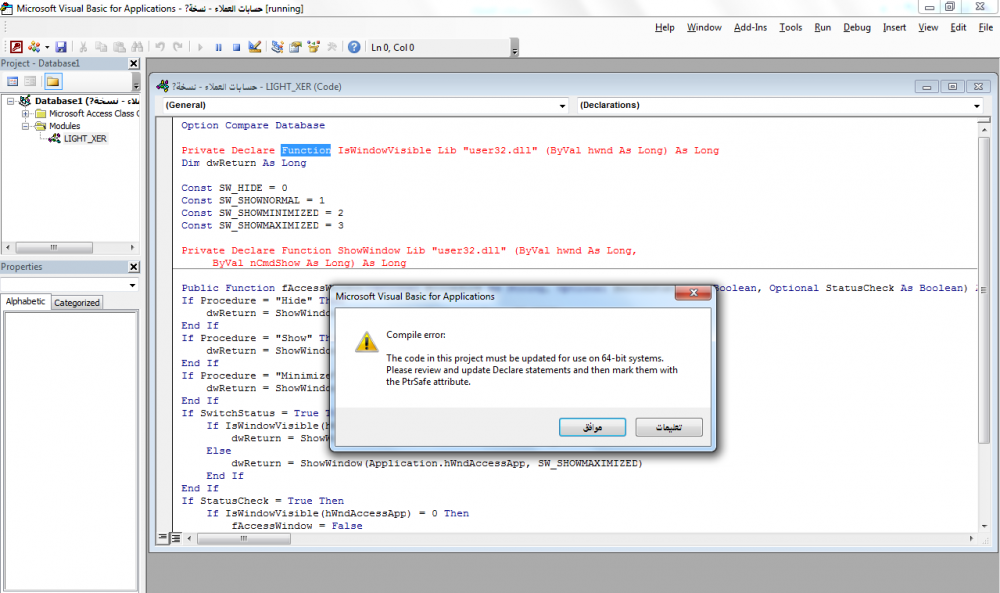Switch to Procedure View button
The width and height of the screenshot is (1000, 593).
coord(163,538)
